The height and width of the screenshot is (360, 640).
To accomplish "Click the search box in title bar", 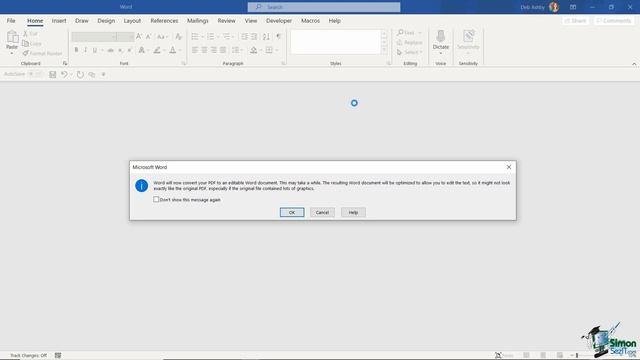I will 324,7.
